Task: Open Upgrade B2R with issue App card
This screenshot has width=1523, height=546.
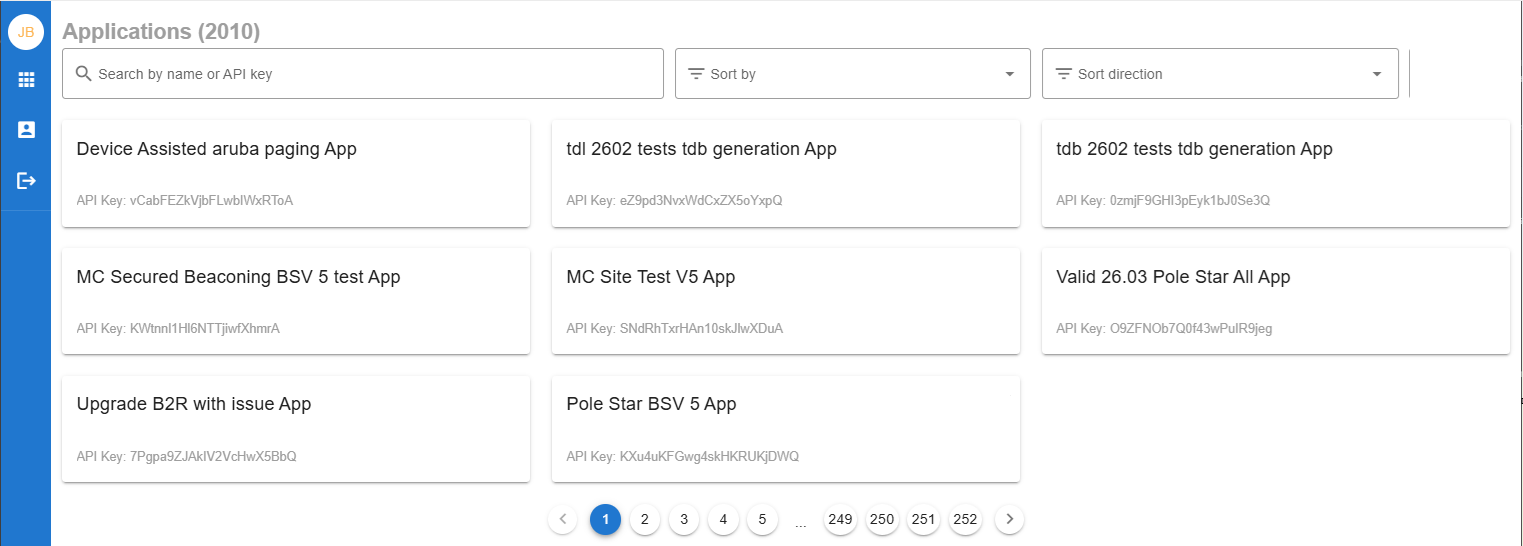Action: click(x=295, y=429)
